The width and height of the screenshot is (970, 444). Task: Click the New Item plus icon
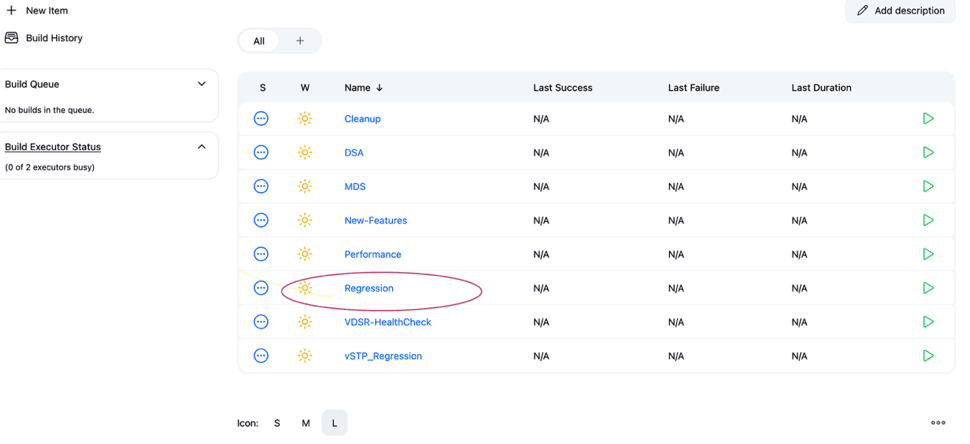tap(12, 11)
